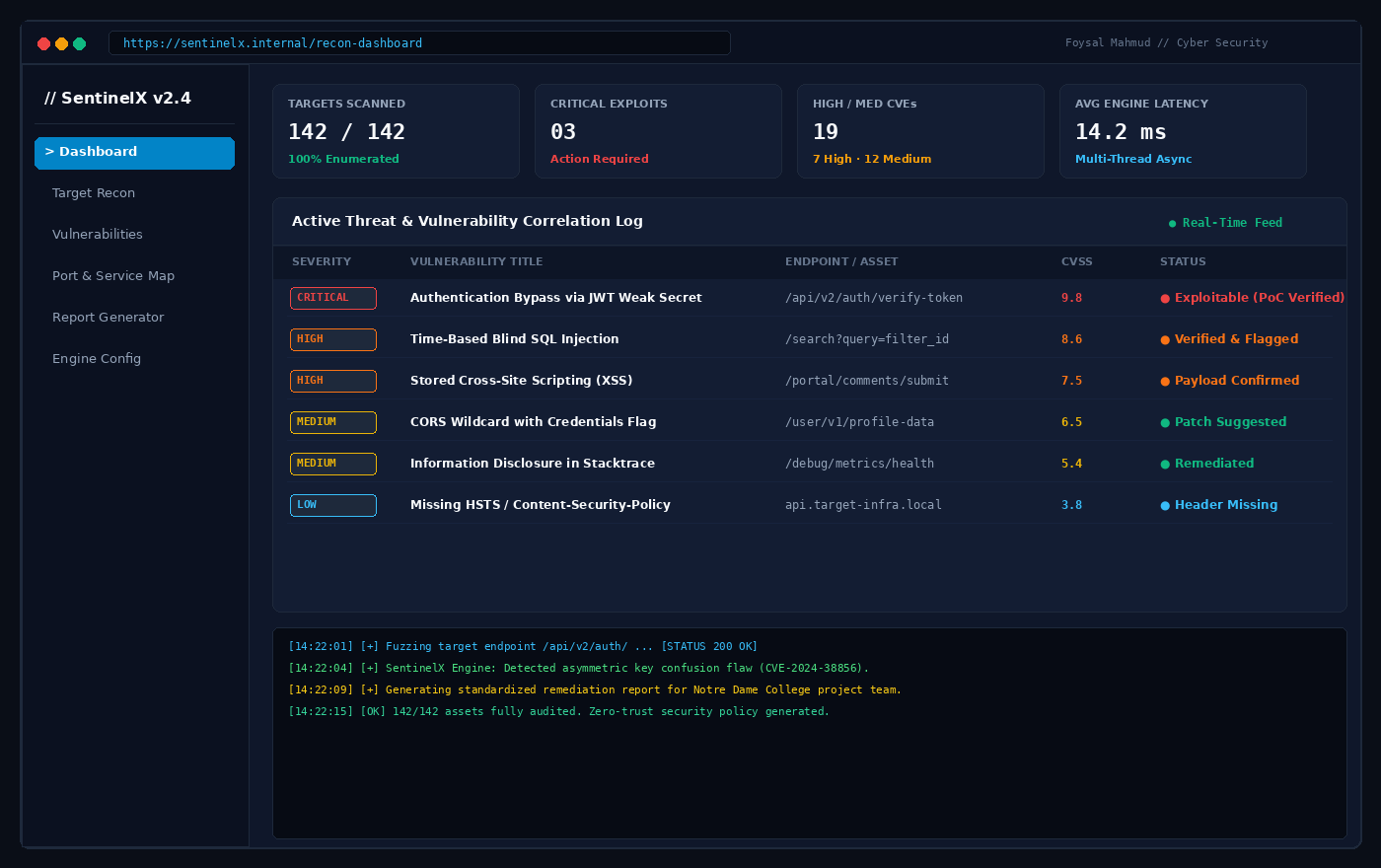Click the STATUS column header
1381x868 pixels.
click(x=1183, y=262)
